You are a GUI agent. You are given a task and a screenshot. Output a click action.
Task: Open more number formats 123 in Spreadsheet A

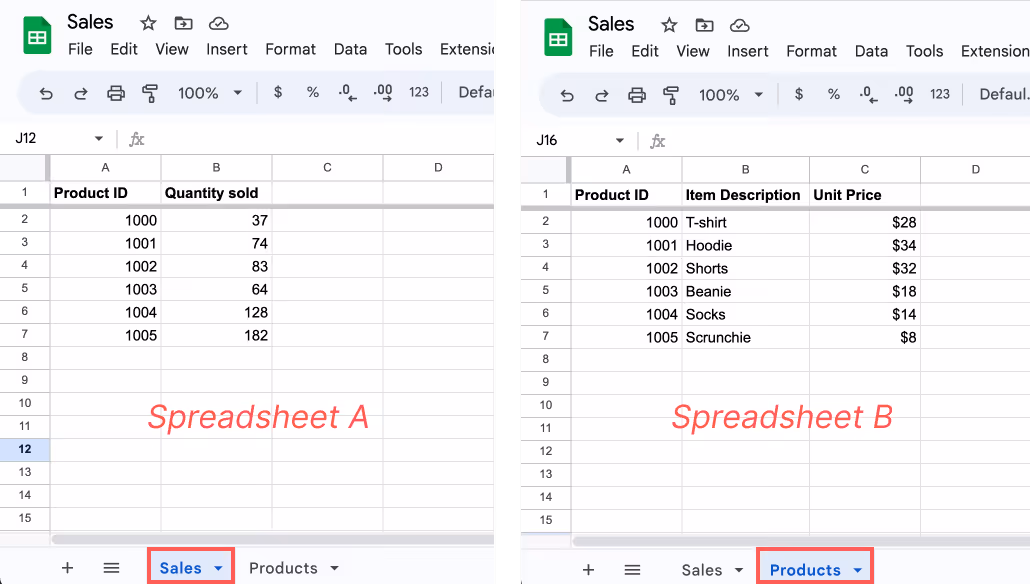418,93
